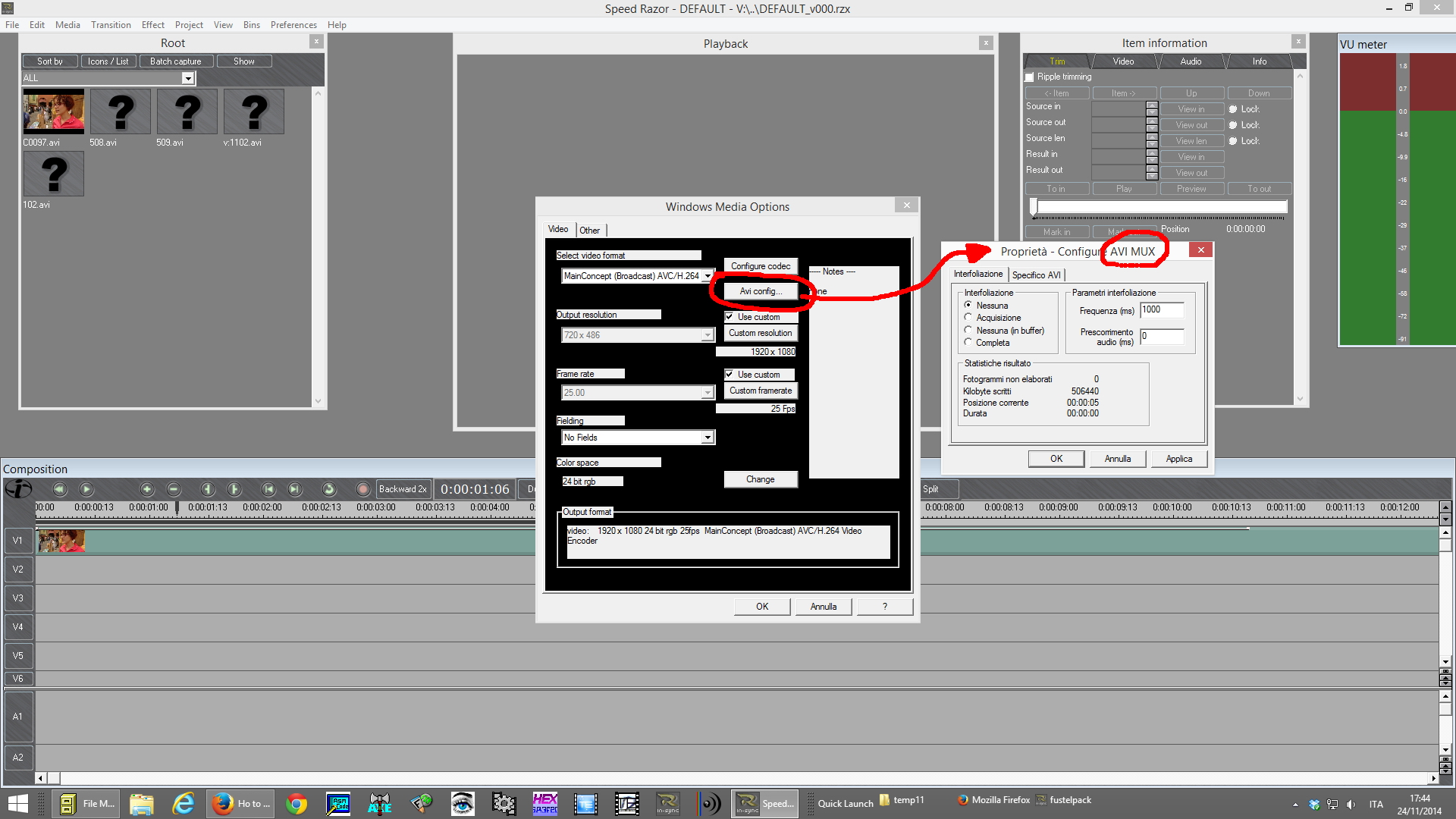Click the red record button

click(363, 489)
